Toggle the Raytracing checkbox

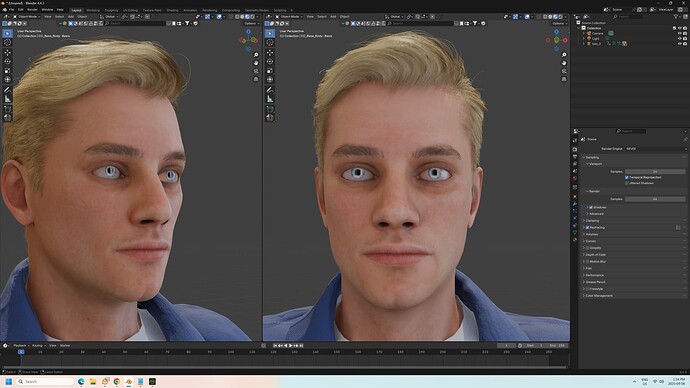(x=587, y=227)
